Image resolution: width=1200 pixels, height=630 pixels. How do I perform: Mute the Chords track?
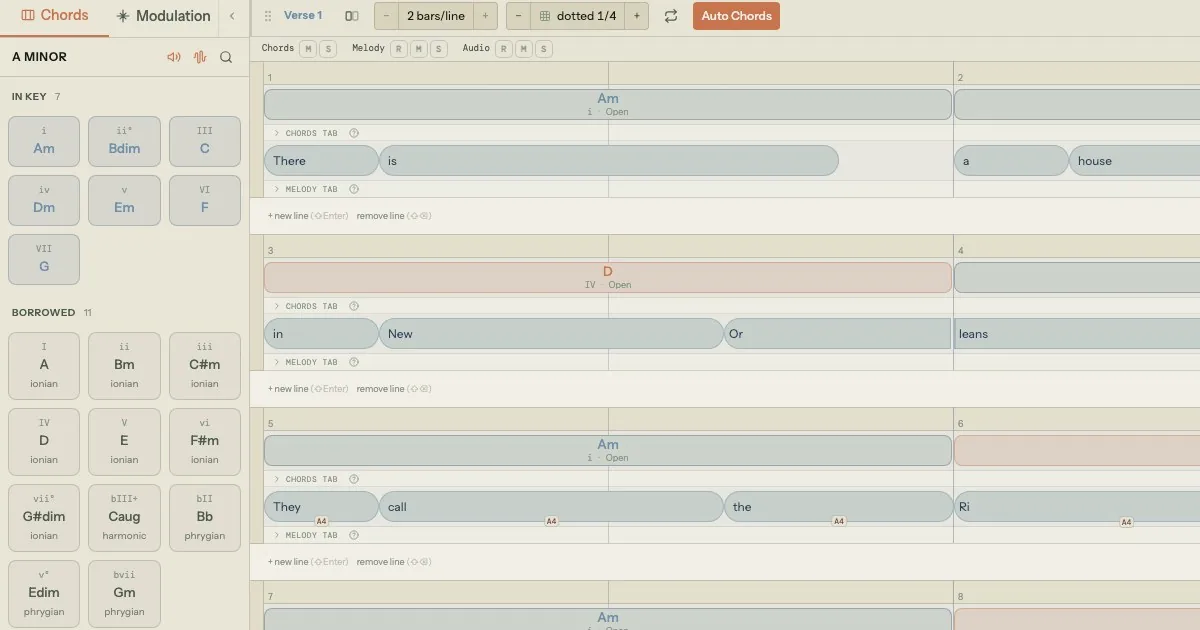pyautogui.click(x=308, y=49)
